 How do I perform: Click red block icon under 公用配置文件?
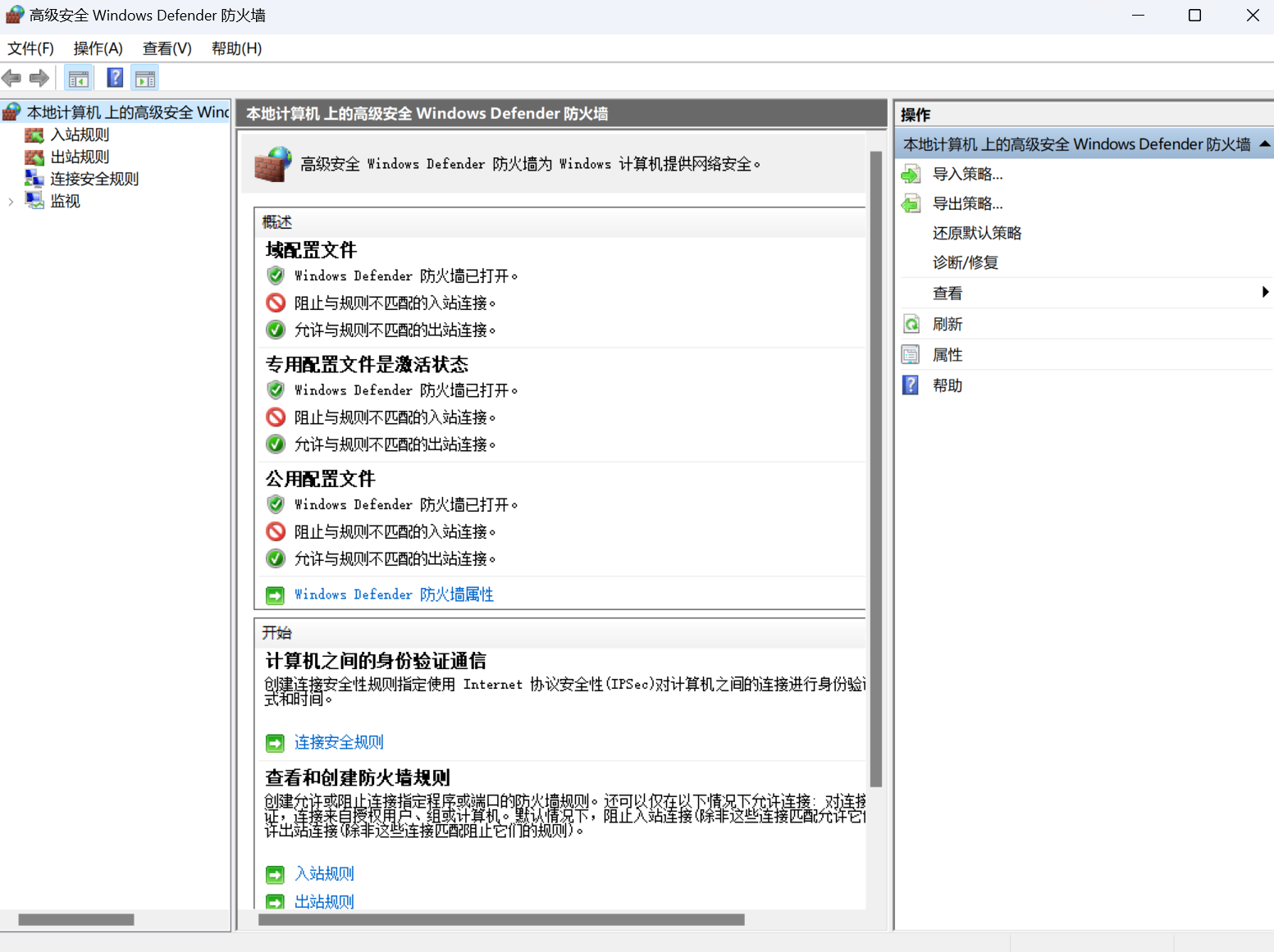(276, 531)
